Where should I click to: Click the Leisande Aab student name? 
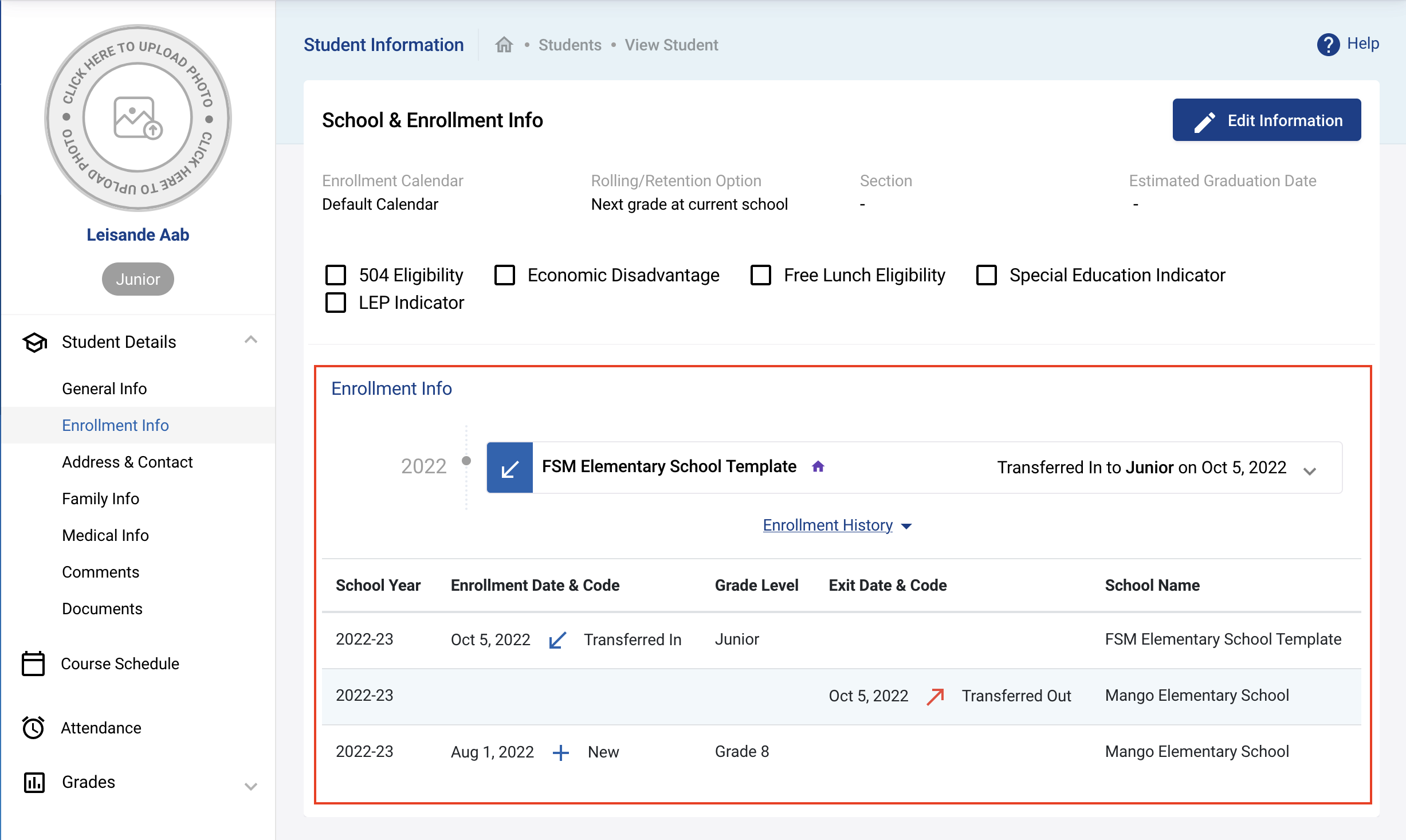pos(138,234)
